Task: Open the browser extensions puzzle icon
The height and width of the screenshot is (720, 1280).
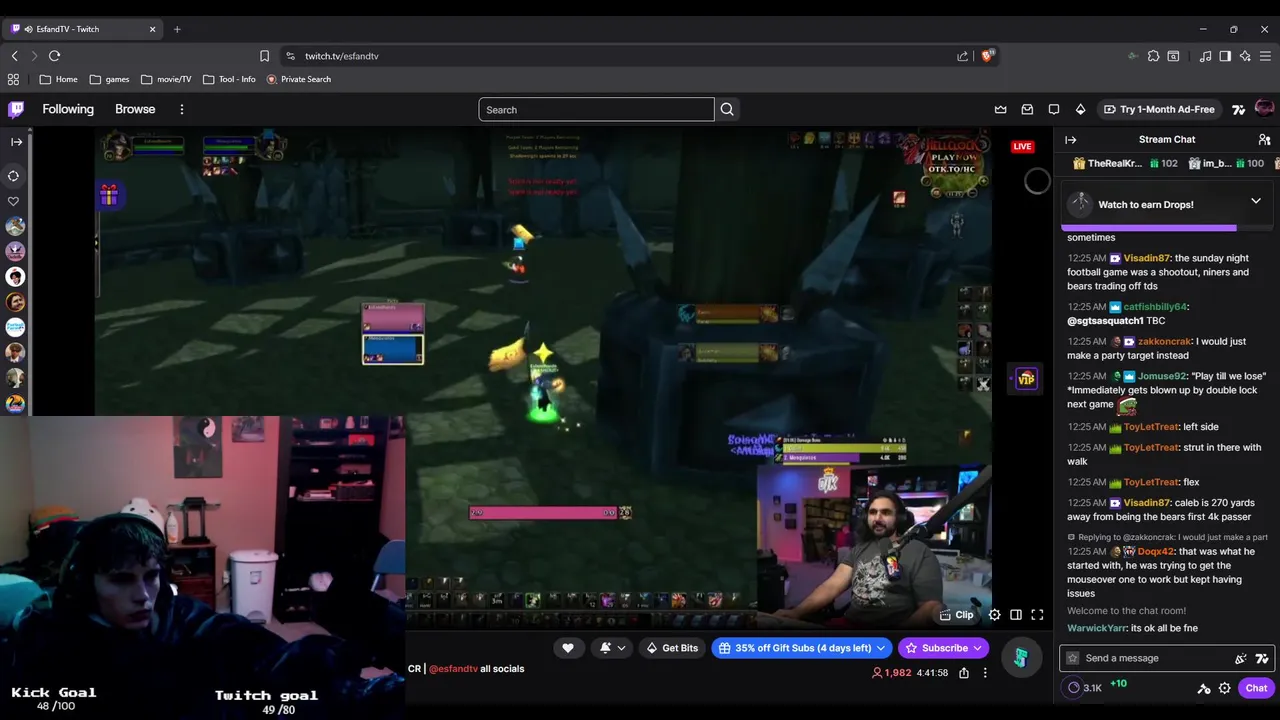Action: (1153, 56)
